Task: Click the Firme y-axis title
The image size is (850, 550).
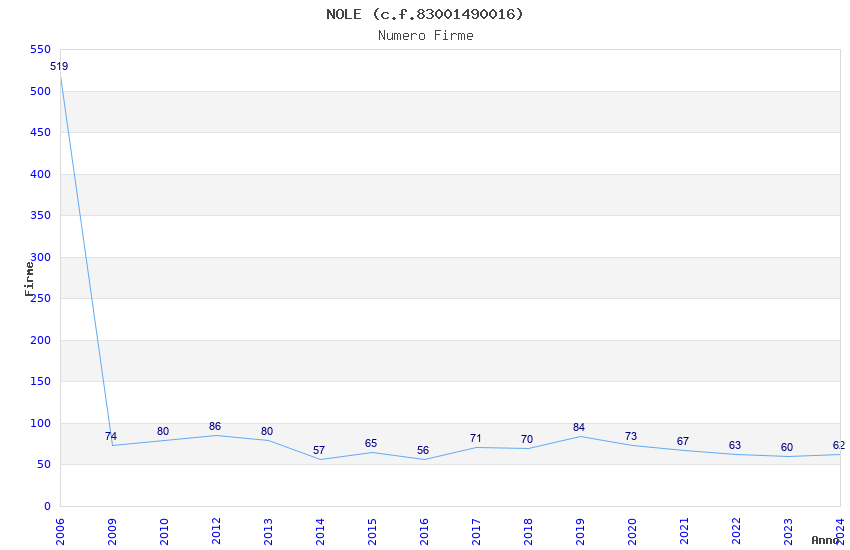Action: pyautogui.click(x=29, y=279)
